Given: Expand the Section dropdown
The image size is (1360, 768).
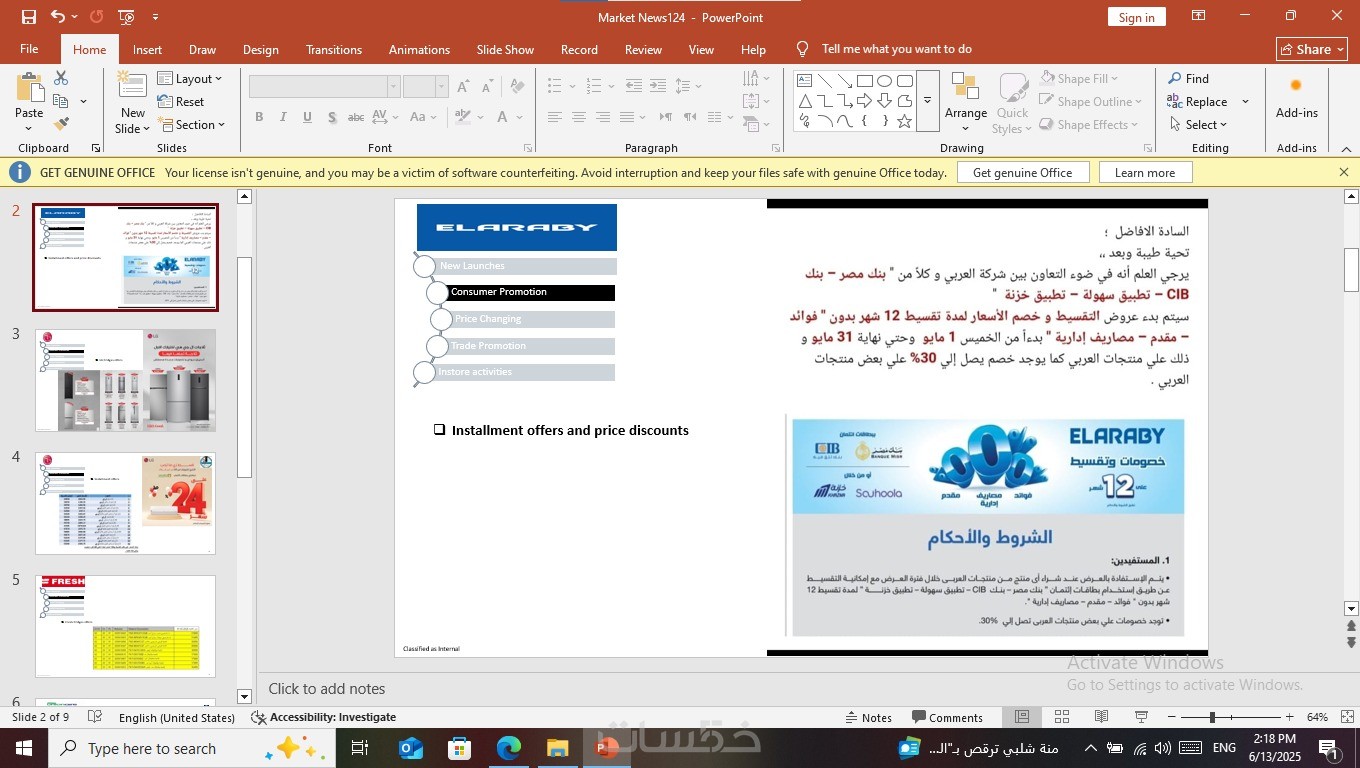Looking at the screenshot, I should (191, 125).
